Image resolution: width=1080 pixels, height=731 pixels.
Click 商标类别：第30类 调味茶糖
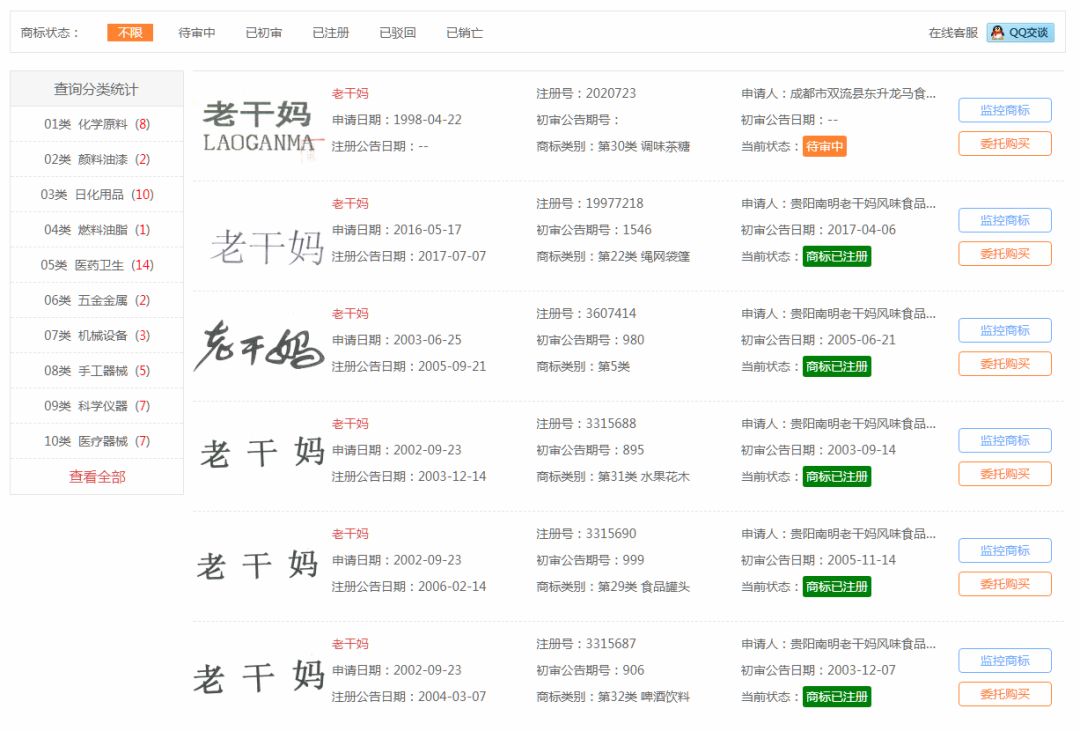pos(613,146)
